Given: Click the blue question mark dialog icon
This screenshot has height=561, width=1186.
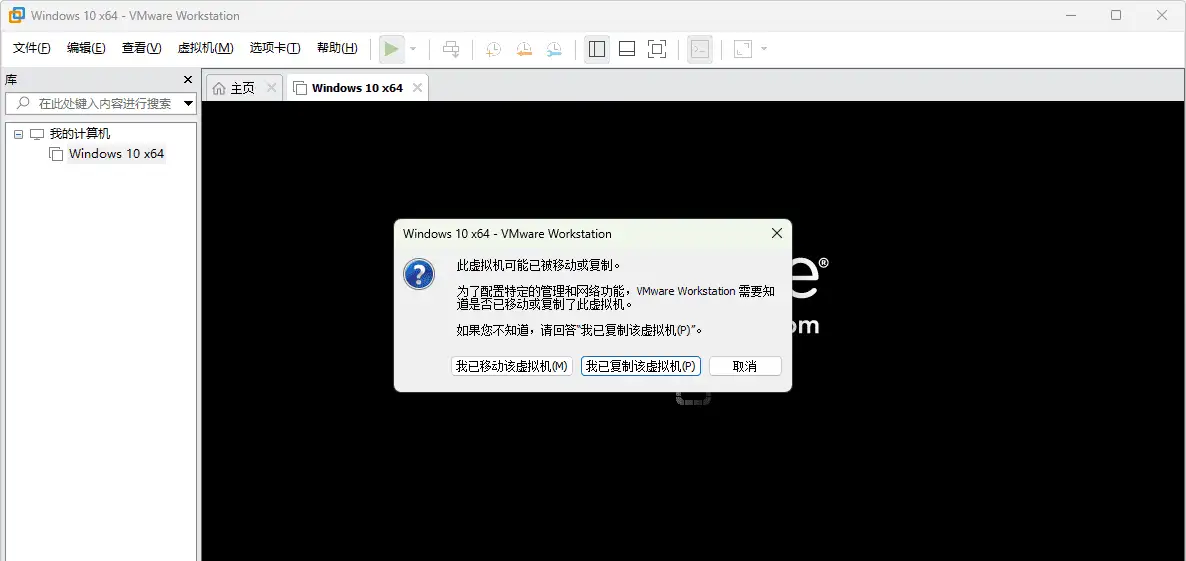Looking at the screenshot, I should 419,274.
